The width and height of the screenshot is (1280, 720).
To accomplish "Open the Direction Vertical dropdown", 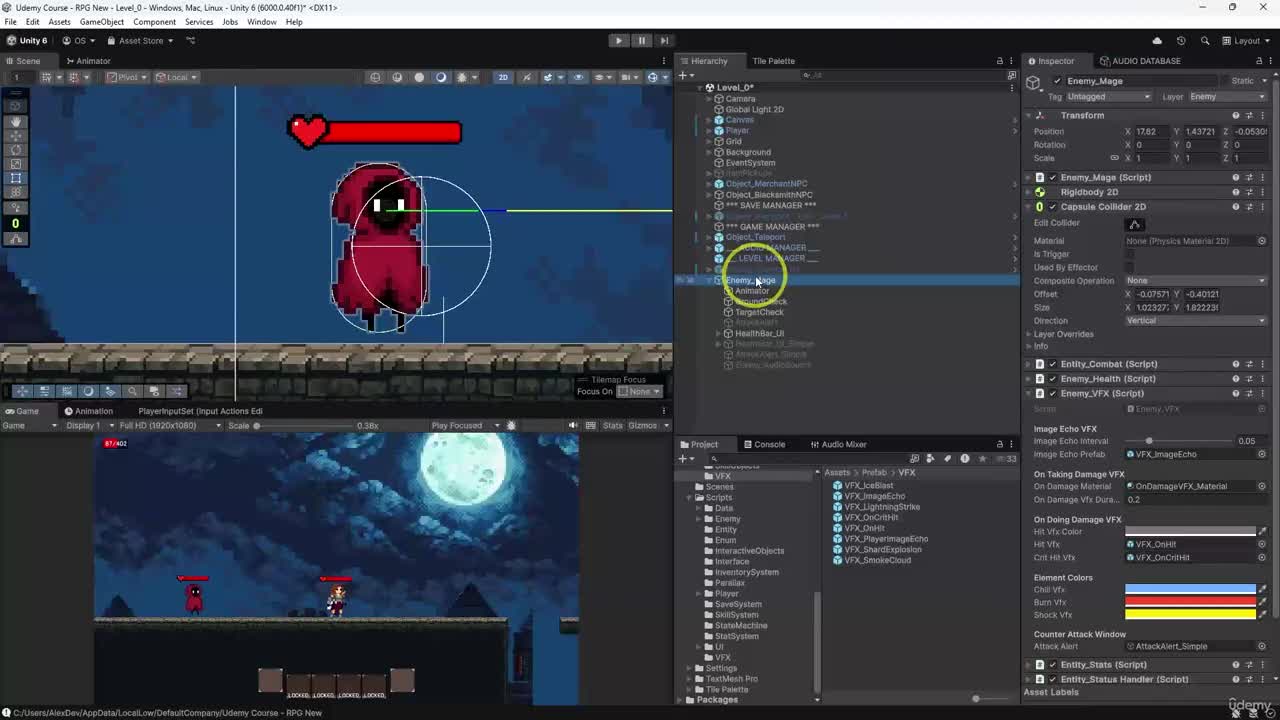I will coord(1196,321).
